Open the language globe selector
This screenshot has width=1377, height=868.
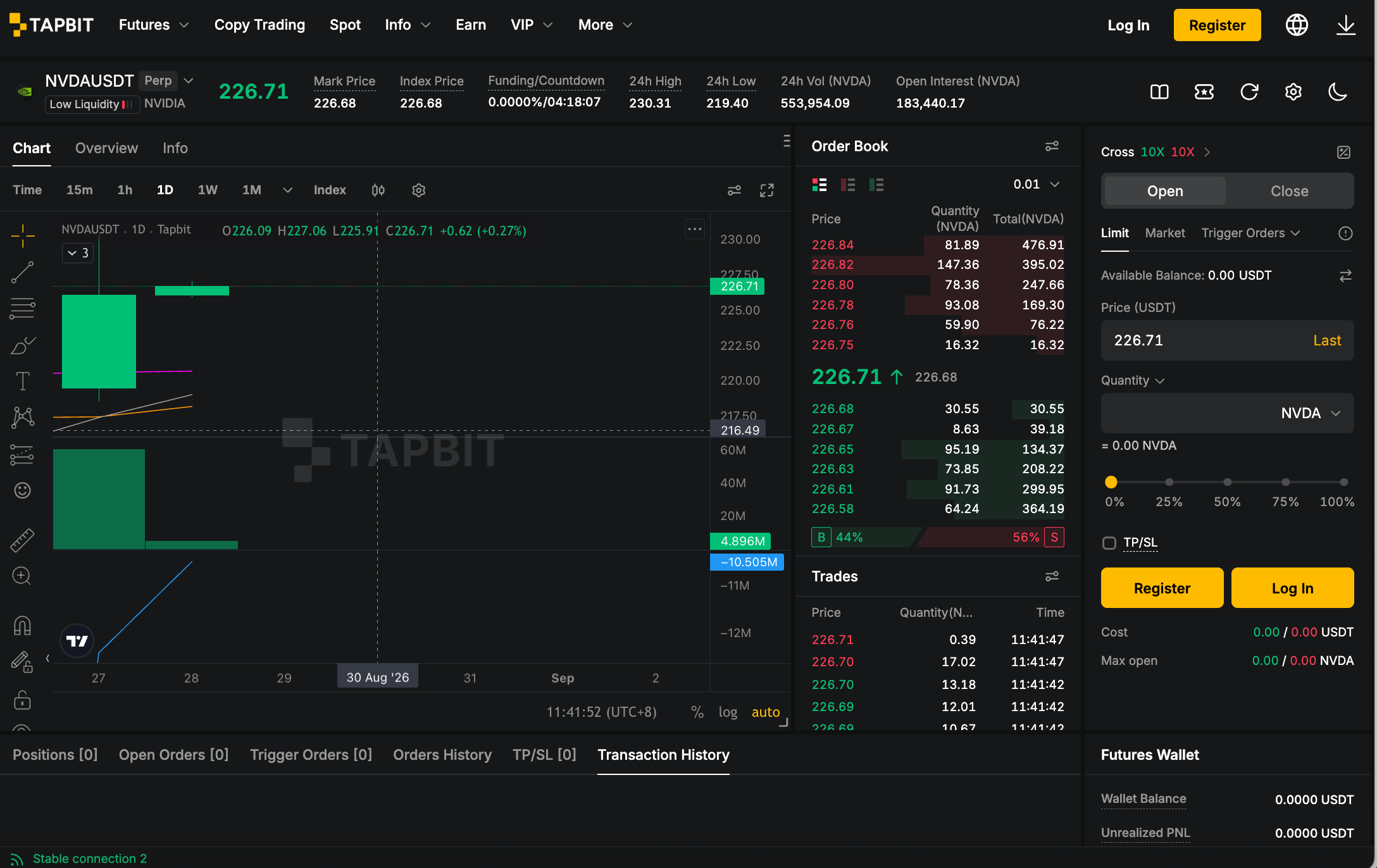point(1297,25)
